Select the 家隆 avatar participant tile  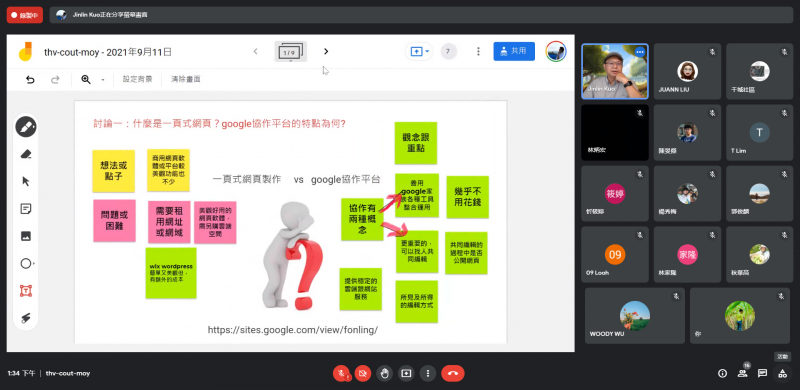[x=687, y=254]
